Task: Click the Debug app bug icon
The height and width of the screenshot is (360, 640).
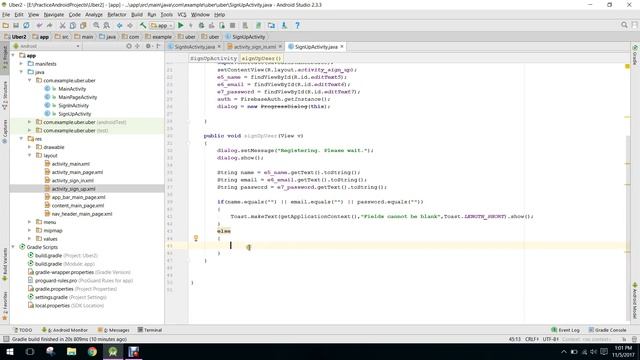Action: (201, 25)
